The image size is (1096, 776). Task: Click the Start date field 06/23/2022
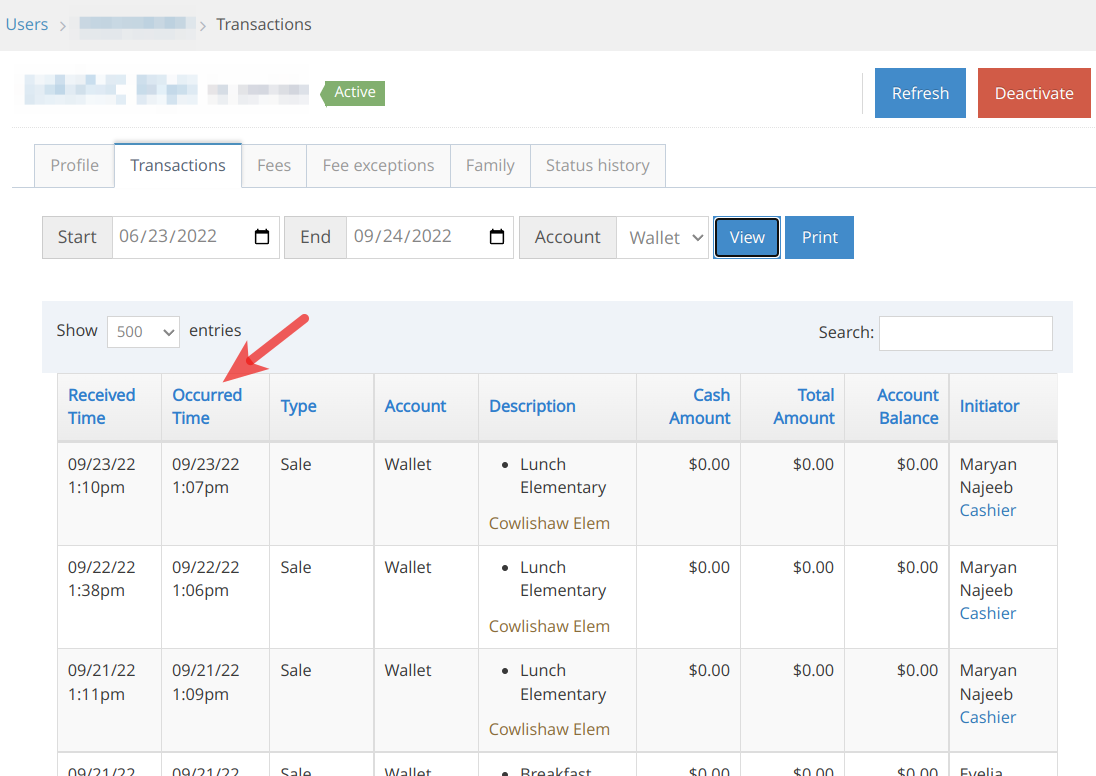click(x=196, y=238)
